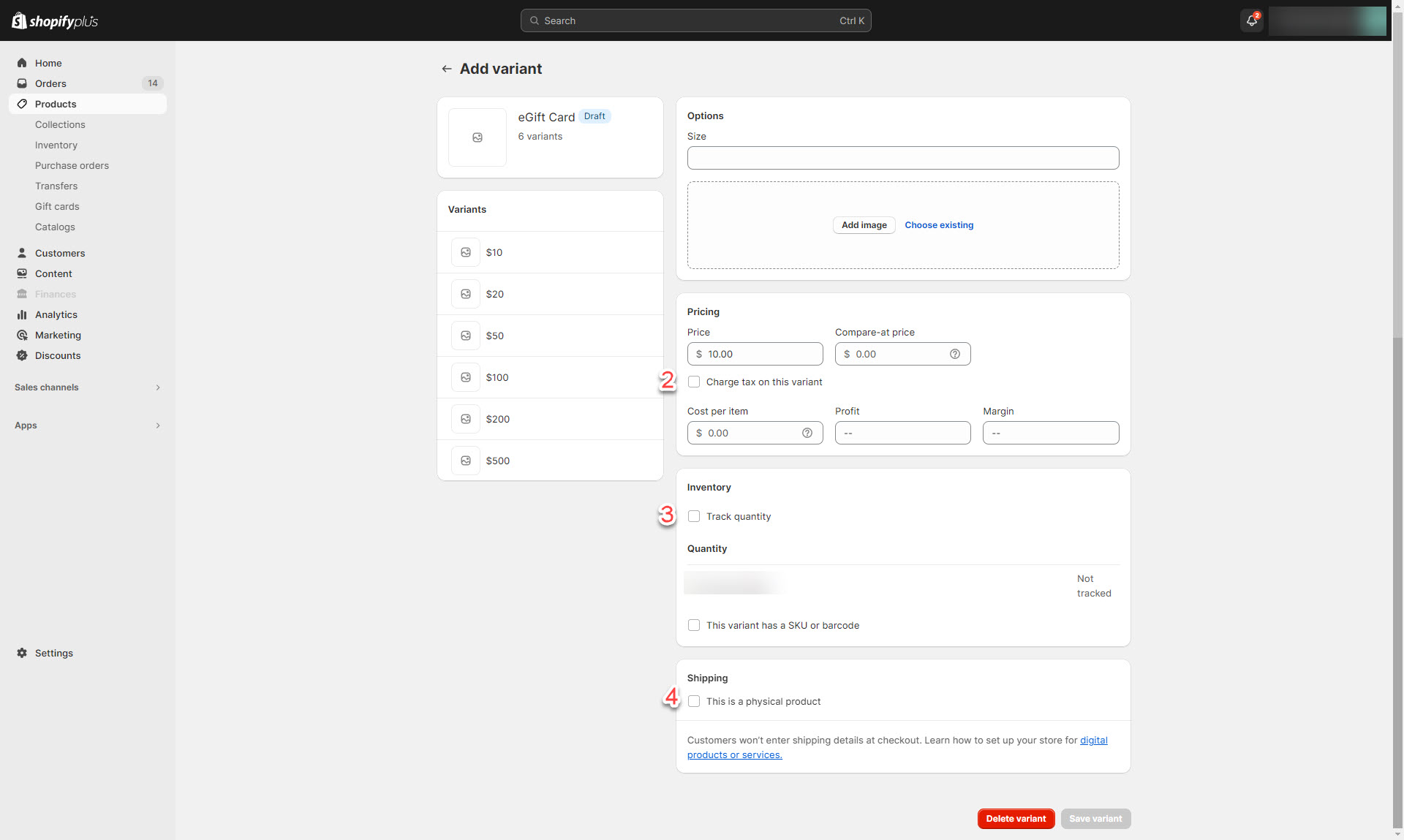Click the Compare-at price help icon
1404x840 pixels.
[955, 354]
